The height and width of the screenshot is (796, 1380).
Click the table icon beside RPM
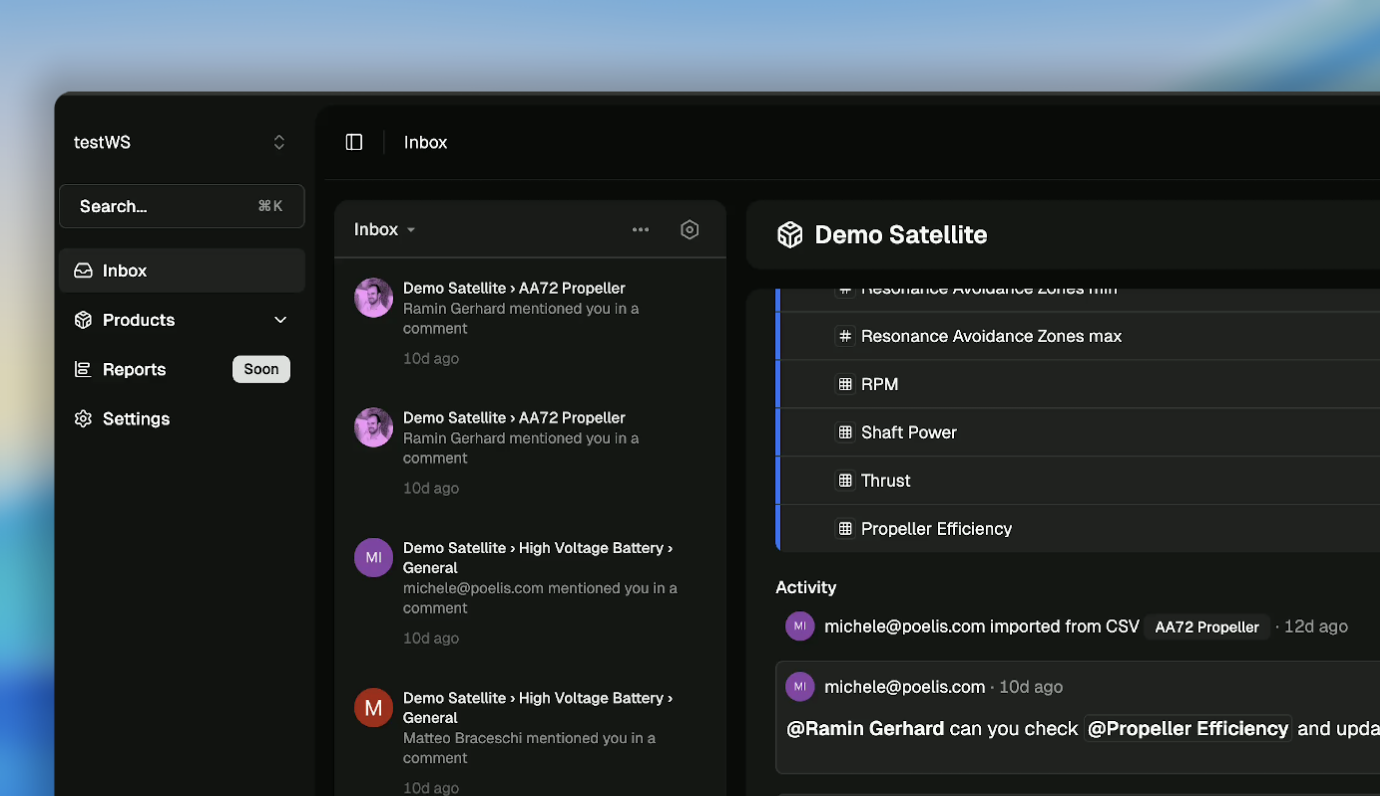(845, 384)
